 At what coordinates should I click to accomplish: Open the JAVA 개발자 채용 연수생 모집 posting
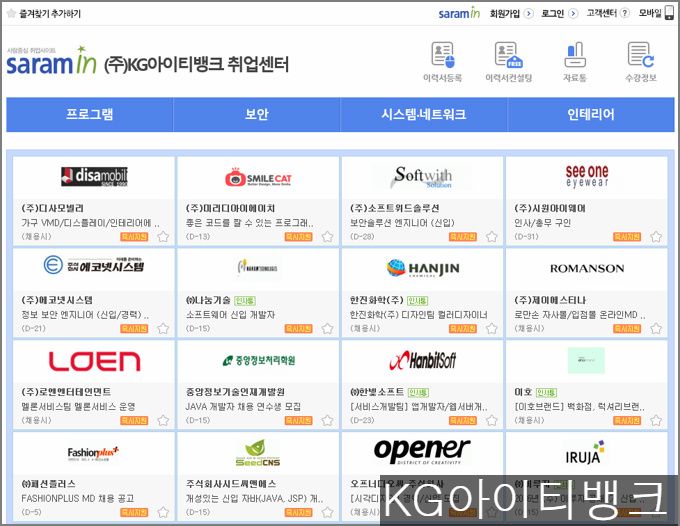click(x=243, y=407)
